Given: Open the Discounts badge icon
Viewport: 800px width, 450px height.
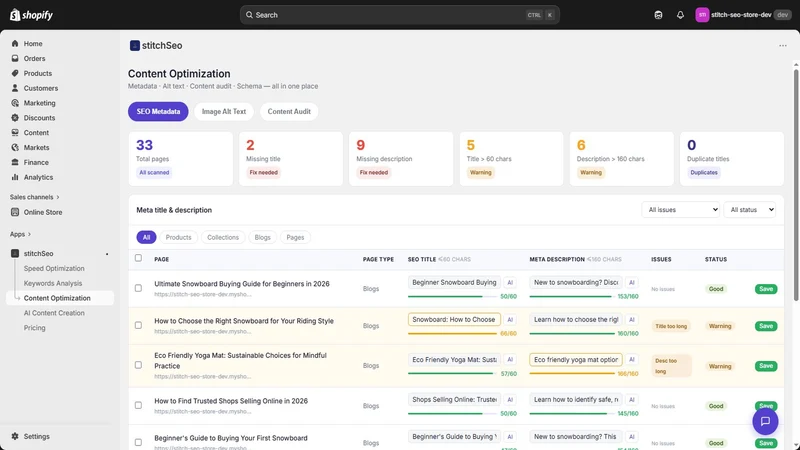Looking at the screenshot, I should [15, 117].
